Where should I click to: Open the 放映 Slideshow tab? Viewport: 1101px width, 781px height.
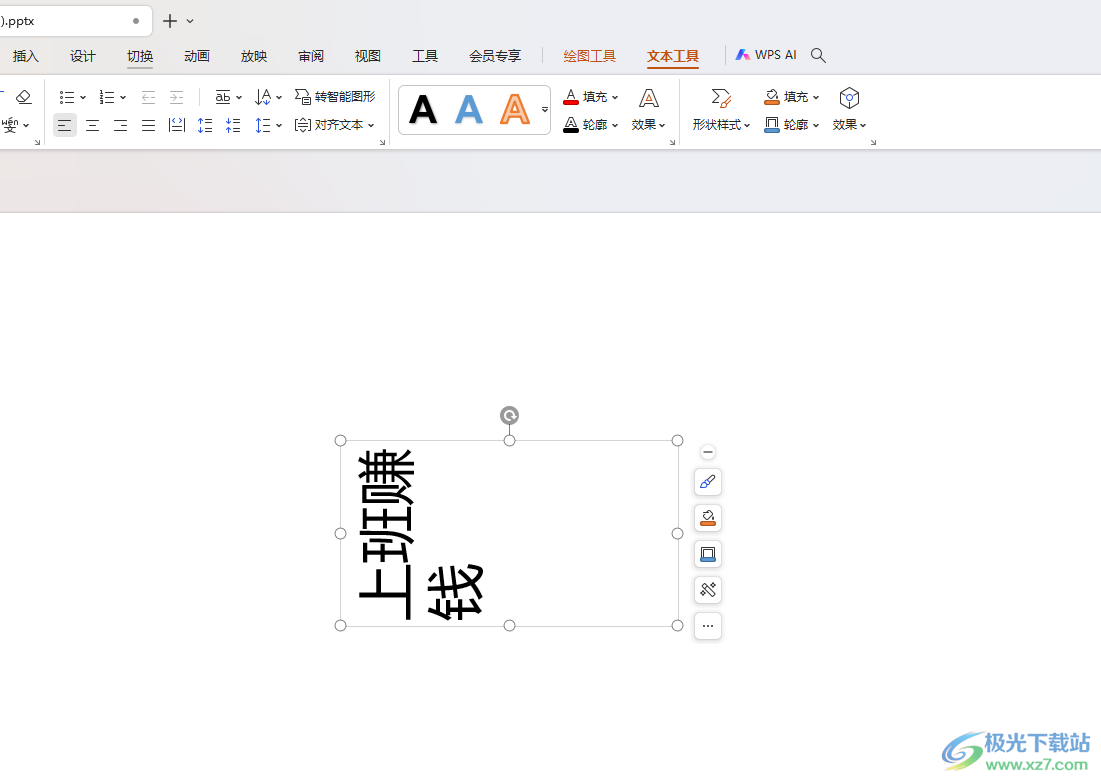pyautogui.click(x=253, y=56)
